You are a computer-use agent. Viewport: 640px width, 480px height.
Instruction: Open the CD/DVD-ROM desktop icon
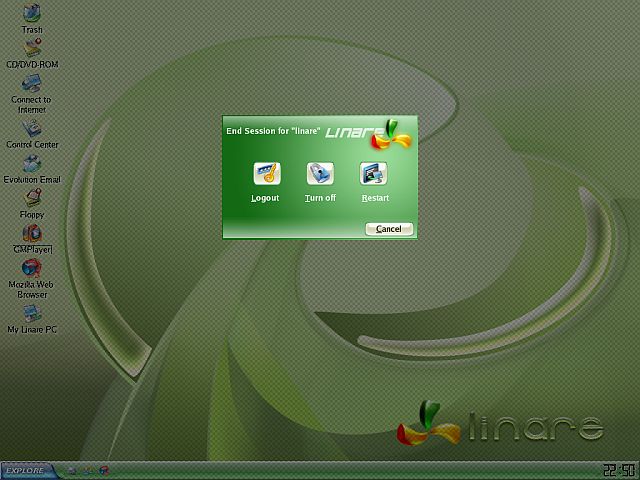[x=32, y=48]
